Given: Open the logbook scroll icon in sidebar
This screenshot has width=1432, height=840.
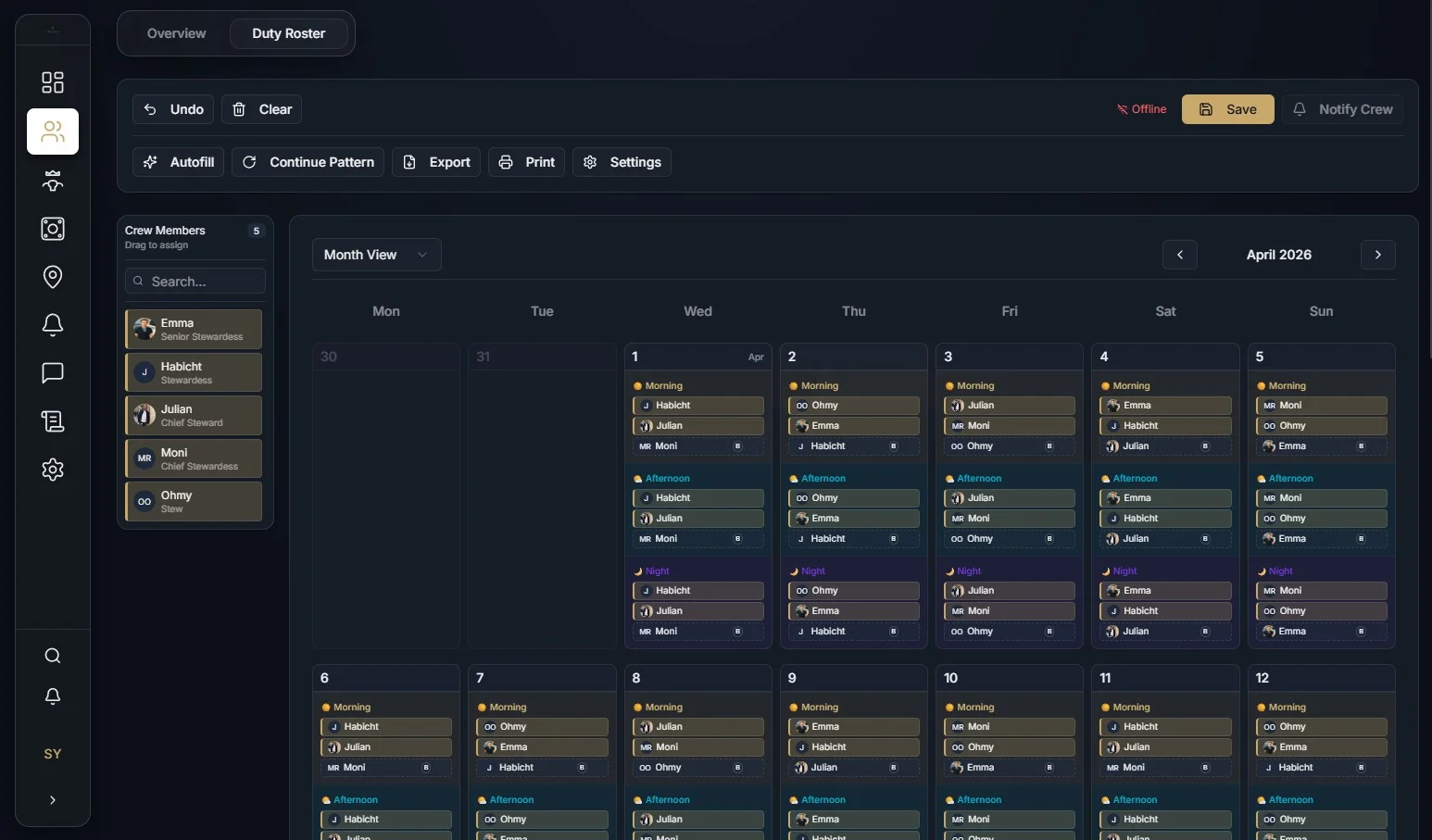Looking at the screenshot, I should tap(52, 421).
